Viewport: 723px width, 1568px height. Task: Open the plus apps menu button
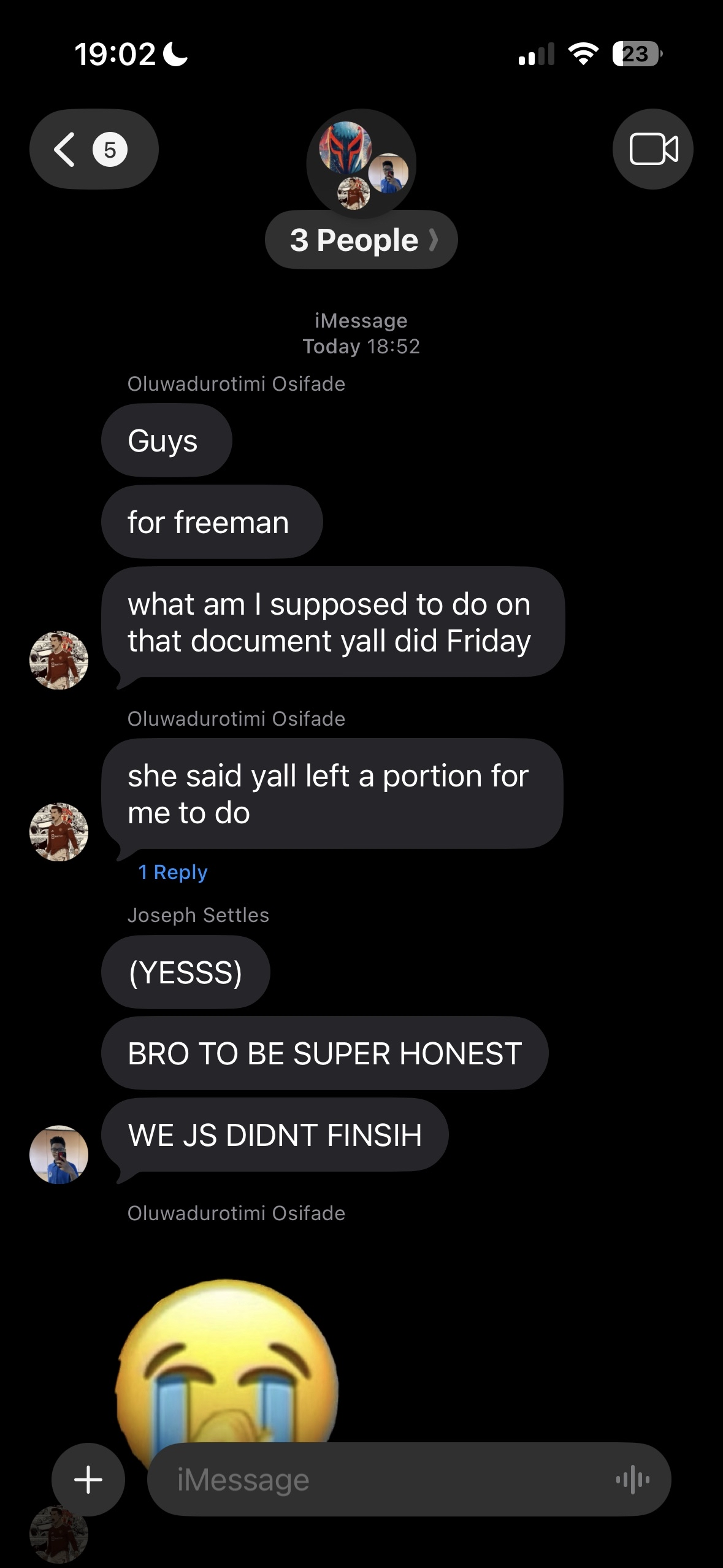(88, 1479)
